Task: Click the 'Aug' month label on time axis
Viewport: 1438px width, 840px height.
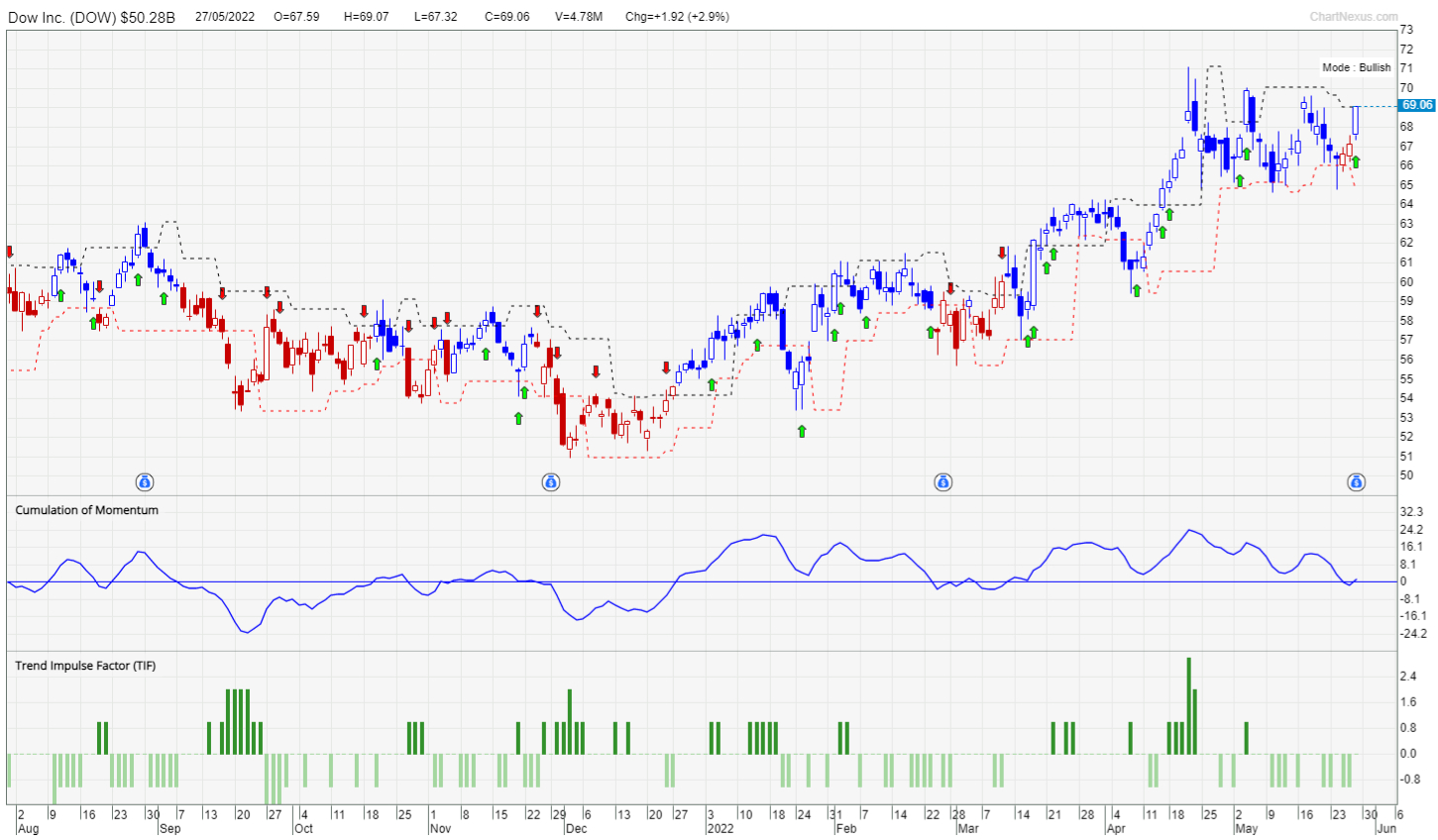Action: [x=29, y=829]
